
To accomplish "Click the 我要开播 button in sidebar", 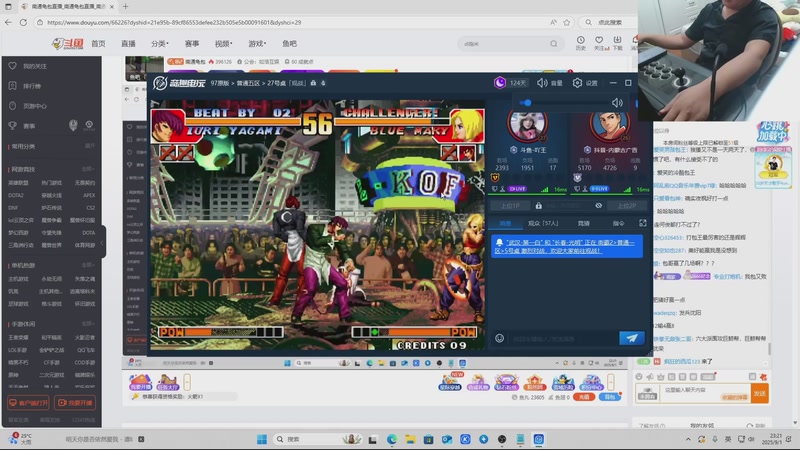I will 74,403.
